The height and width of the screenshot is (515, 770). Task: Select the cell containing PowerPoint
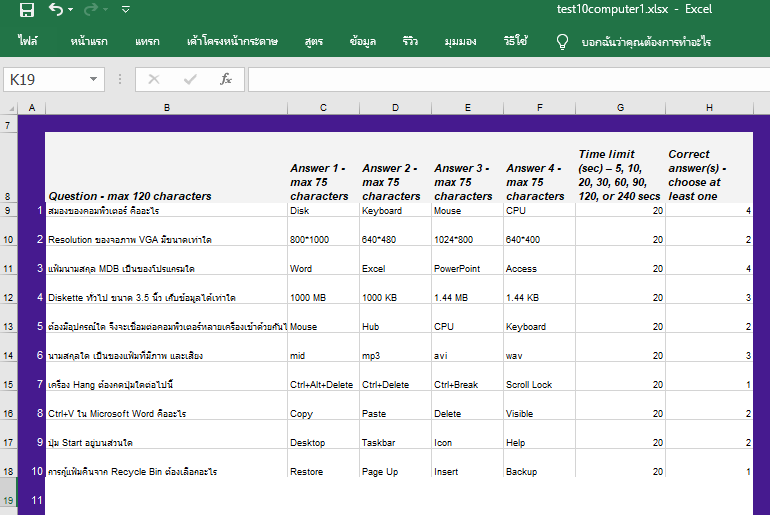pyautogui.click(x=467, y=269)
